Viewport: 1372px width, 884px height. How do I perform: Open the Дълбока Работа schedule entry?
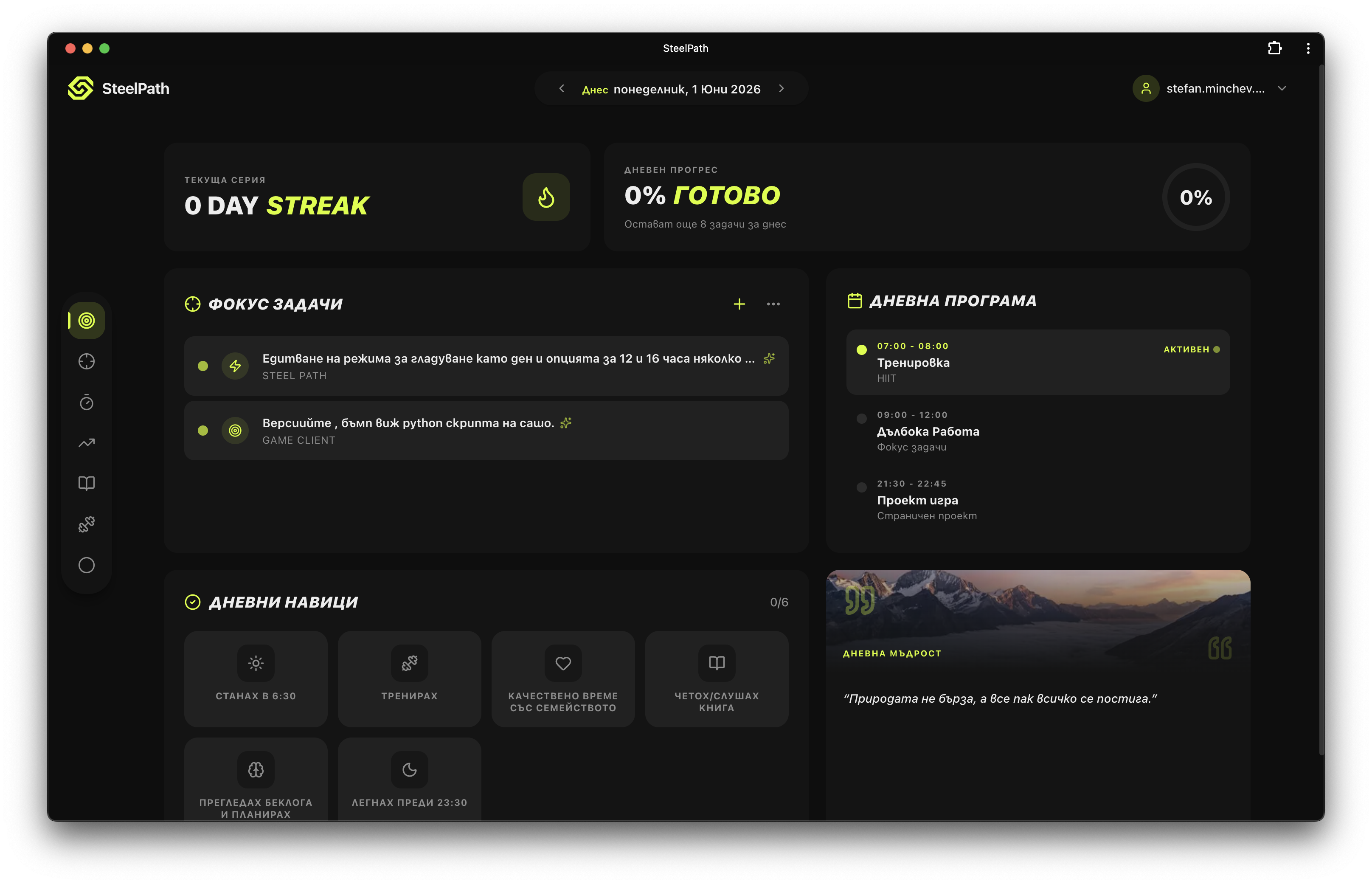pos(1038,431)
